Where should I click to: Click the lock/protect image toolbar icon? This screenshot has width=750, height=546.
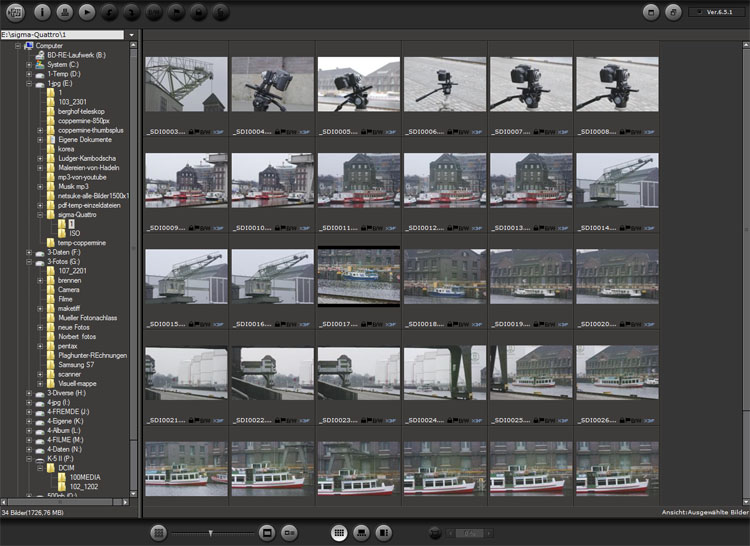tap(199, 14)
